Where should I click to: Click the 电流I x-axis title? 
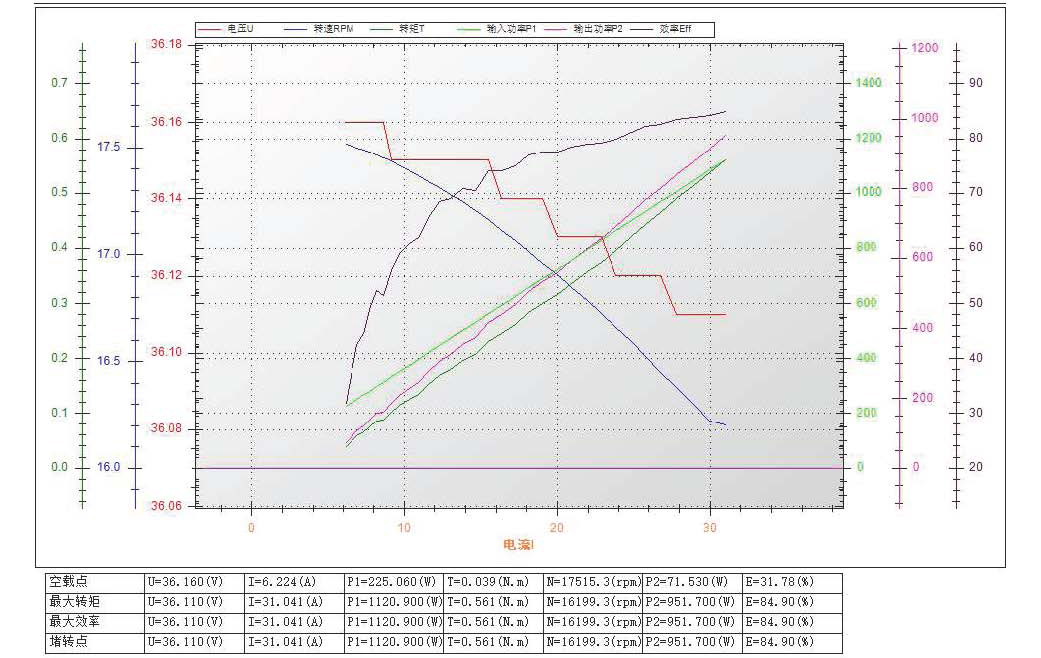click(x=519, y=545)
